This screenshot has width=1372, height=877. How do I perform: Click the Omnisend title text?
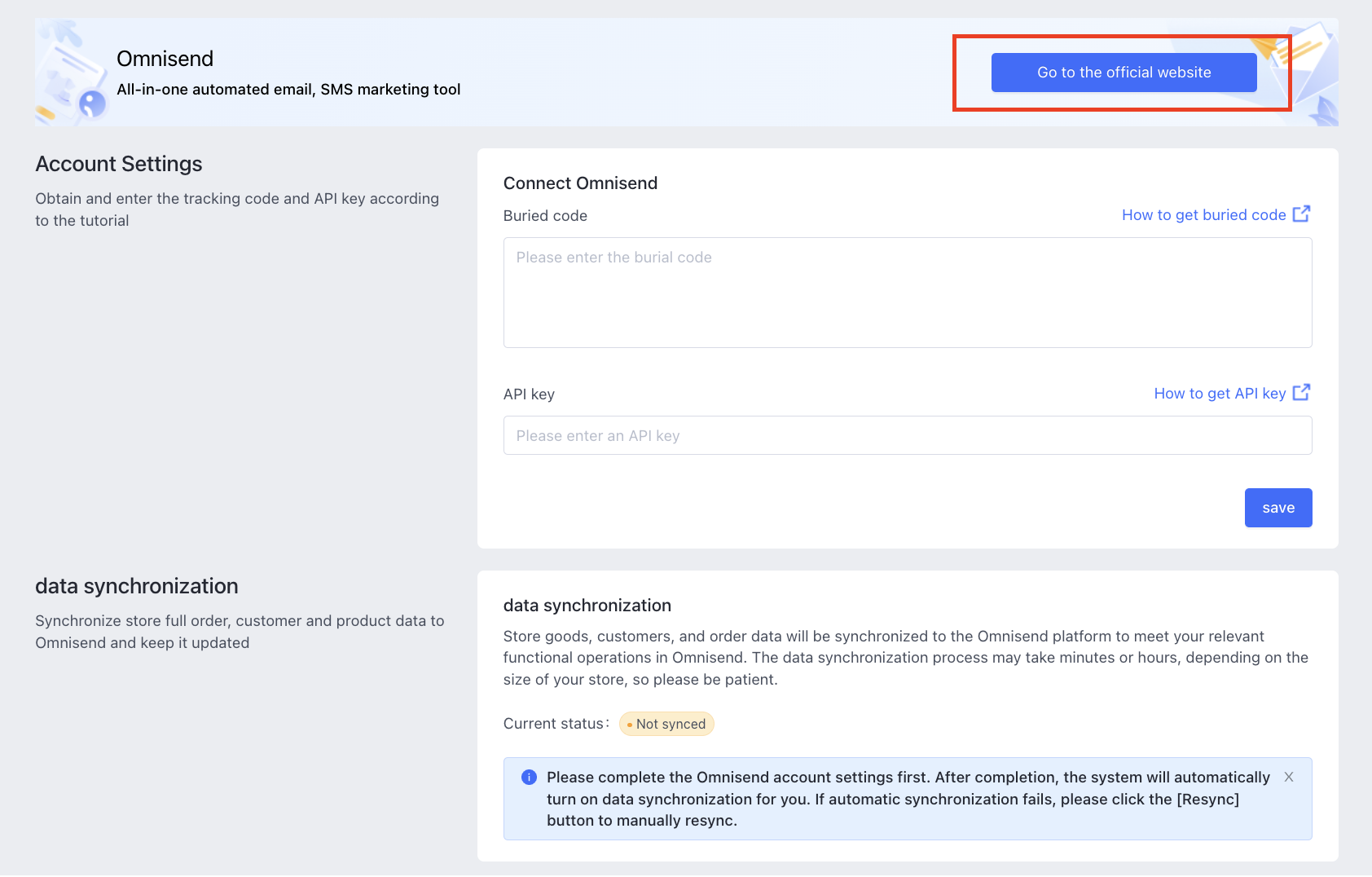[x=165, y=59]
